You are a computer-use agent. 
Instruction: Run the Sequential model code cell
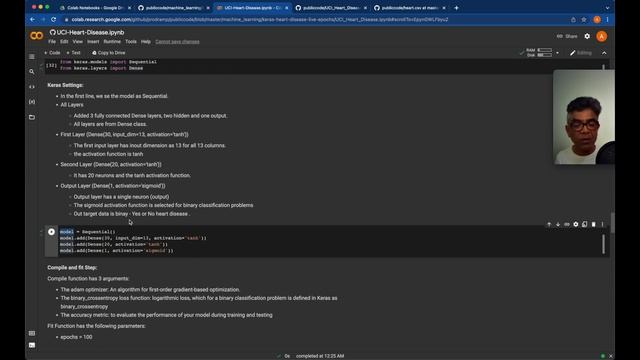51,232
